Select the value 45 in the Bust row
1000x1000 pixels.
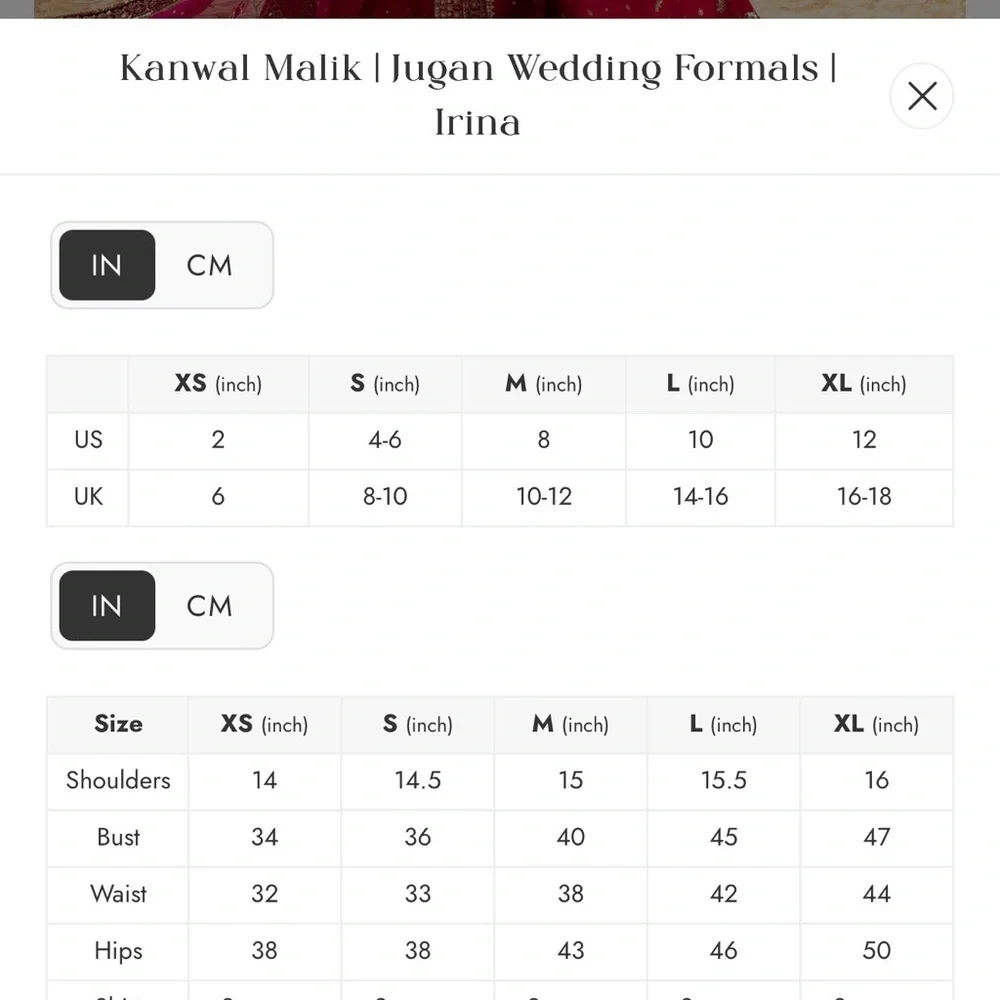723,838
